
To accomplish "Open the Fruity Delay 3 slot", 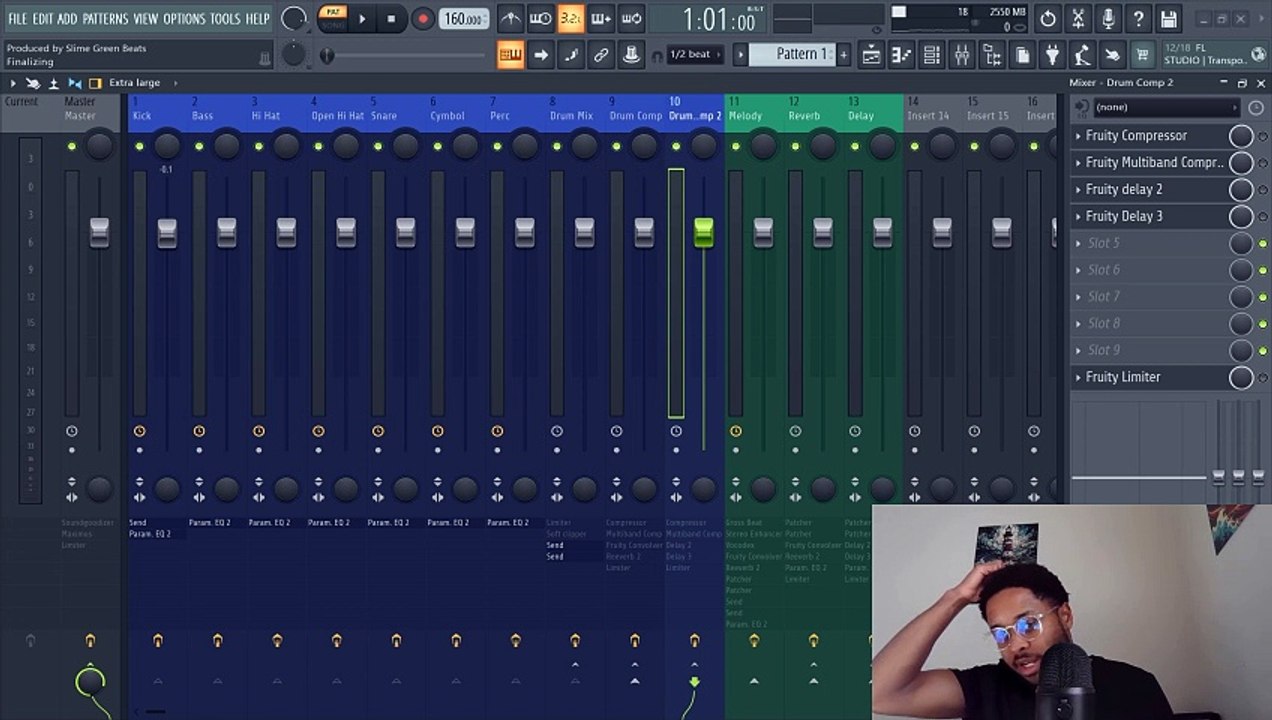I will coord(1149,217).
